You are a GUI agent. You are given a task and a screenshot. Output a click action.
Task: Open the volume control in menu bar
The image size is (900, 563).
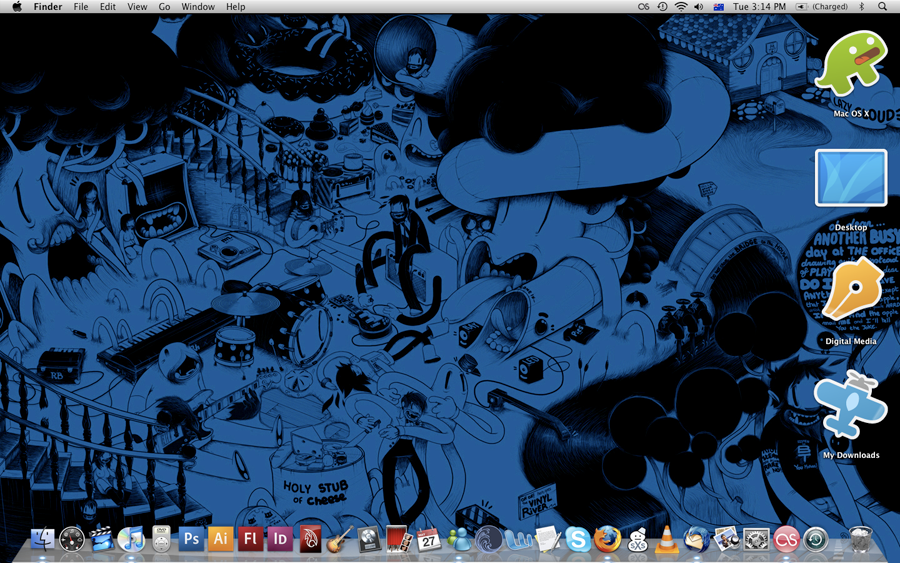[x=699, y=6]
